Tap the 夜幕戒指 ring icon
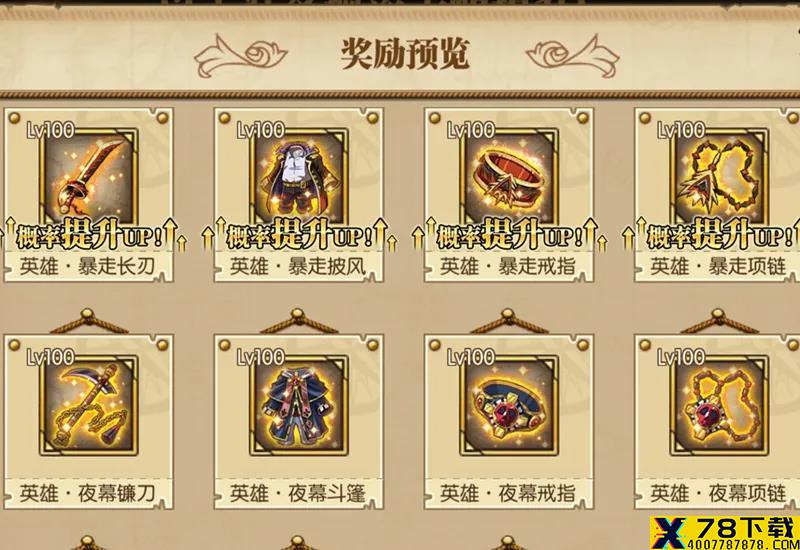Screen dimensions: 800x550 (509, 406)
